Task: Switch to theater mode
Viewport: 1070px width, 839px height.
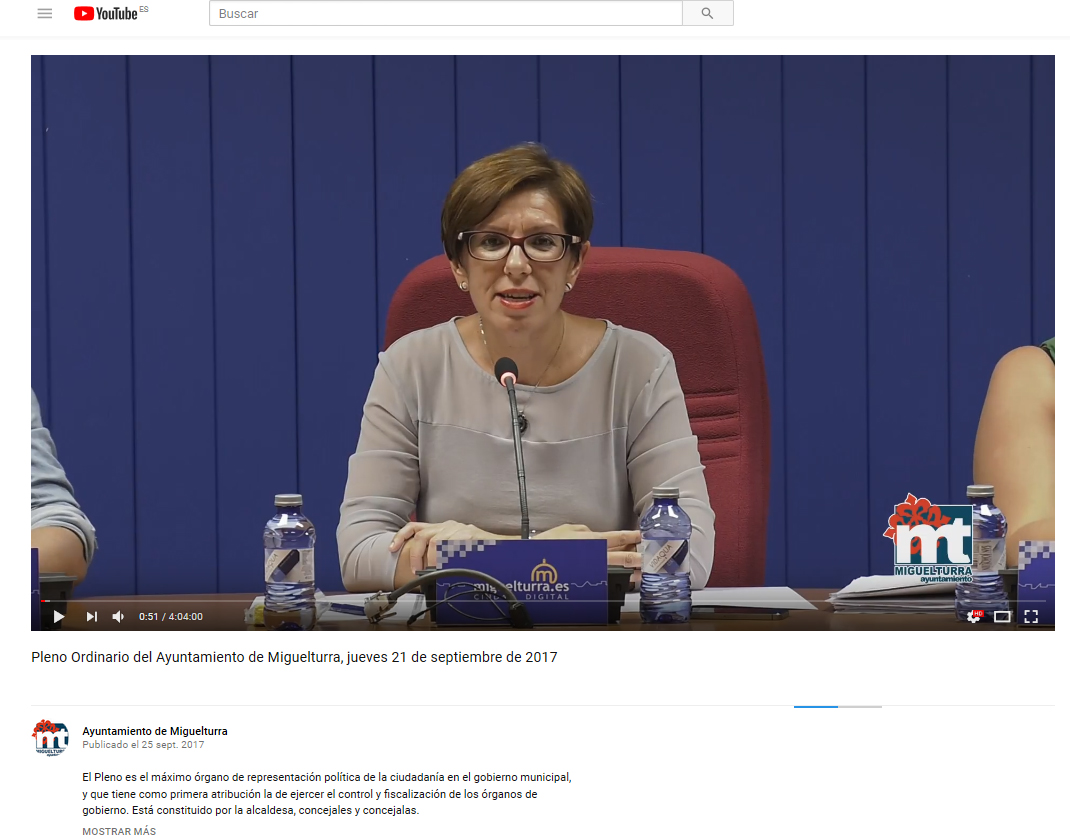Action: coord(1002,616)
